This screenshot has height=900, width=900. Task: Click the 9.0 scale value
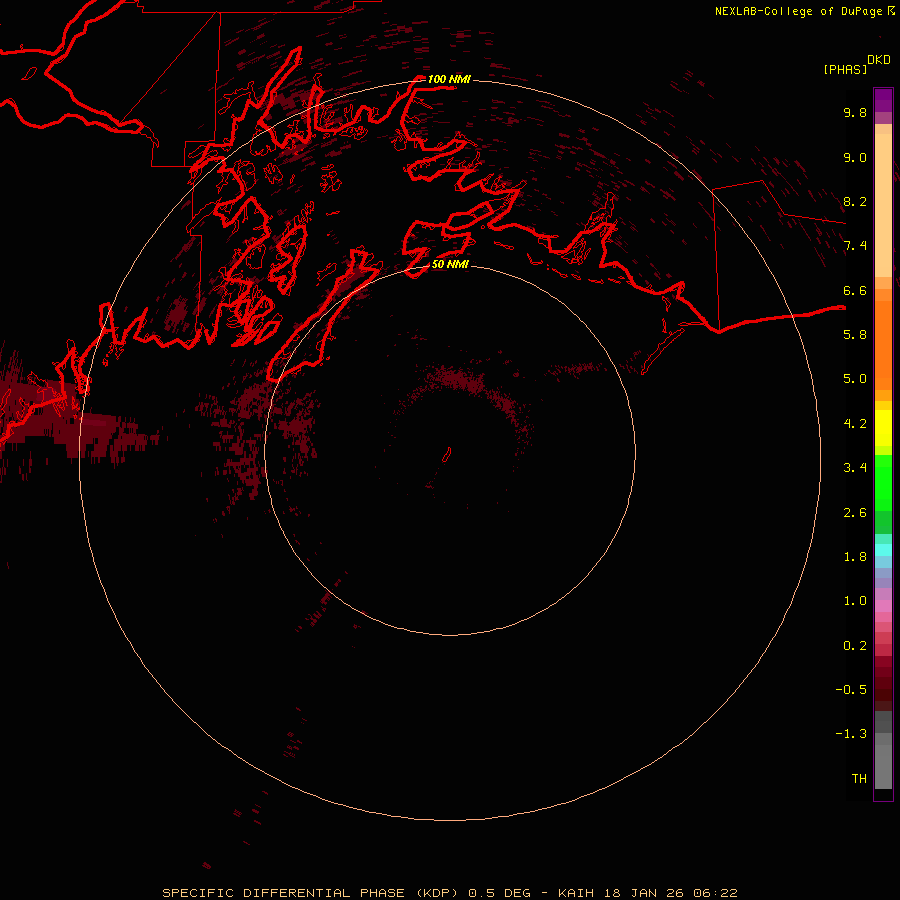point(855,157)
